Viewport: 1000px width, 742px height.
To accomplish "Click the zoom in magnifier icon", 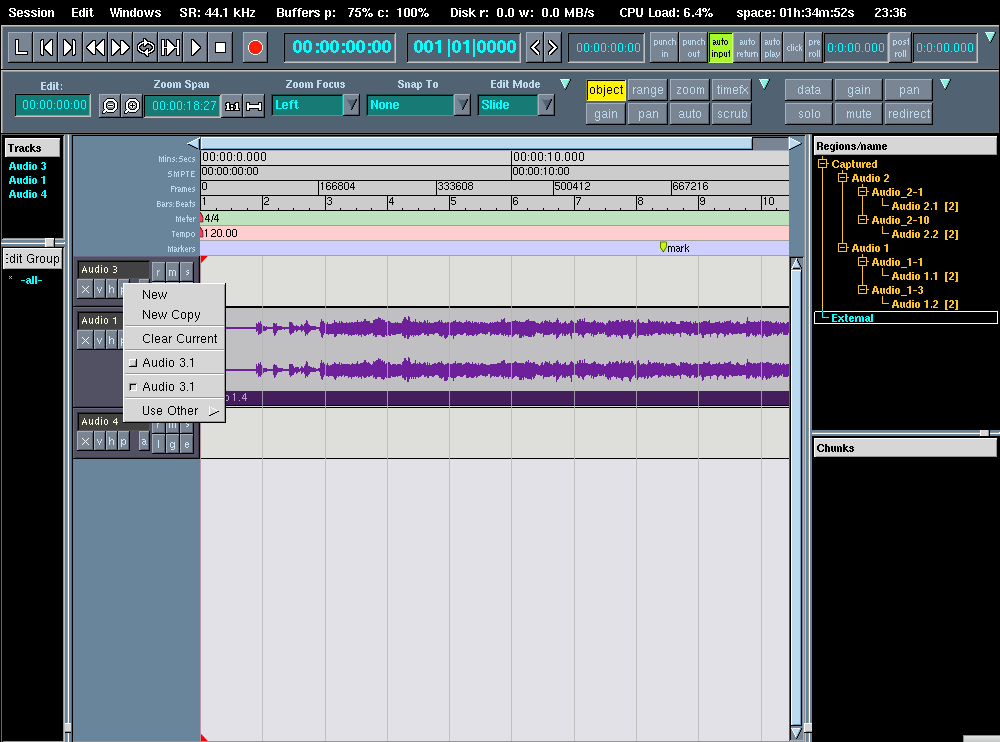I will tap(131, 105).
